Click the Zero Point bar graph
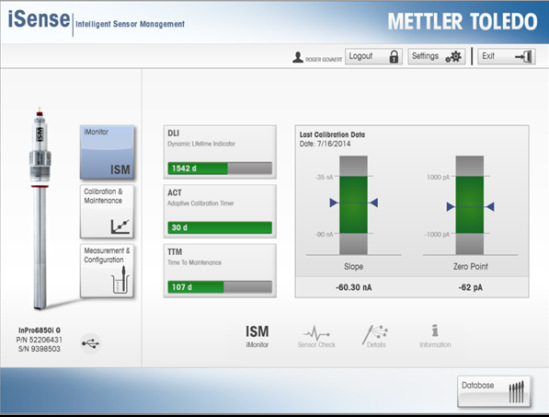This screenshot has width=549, height=417. pos(470,205)
